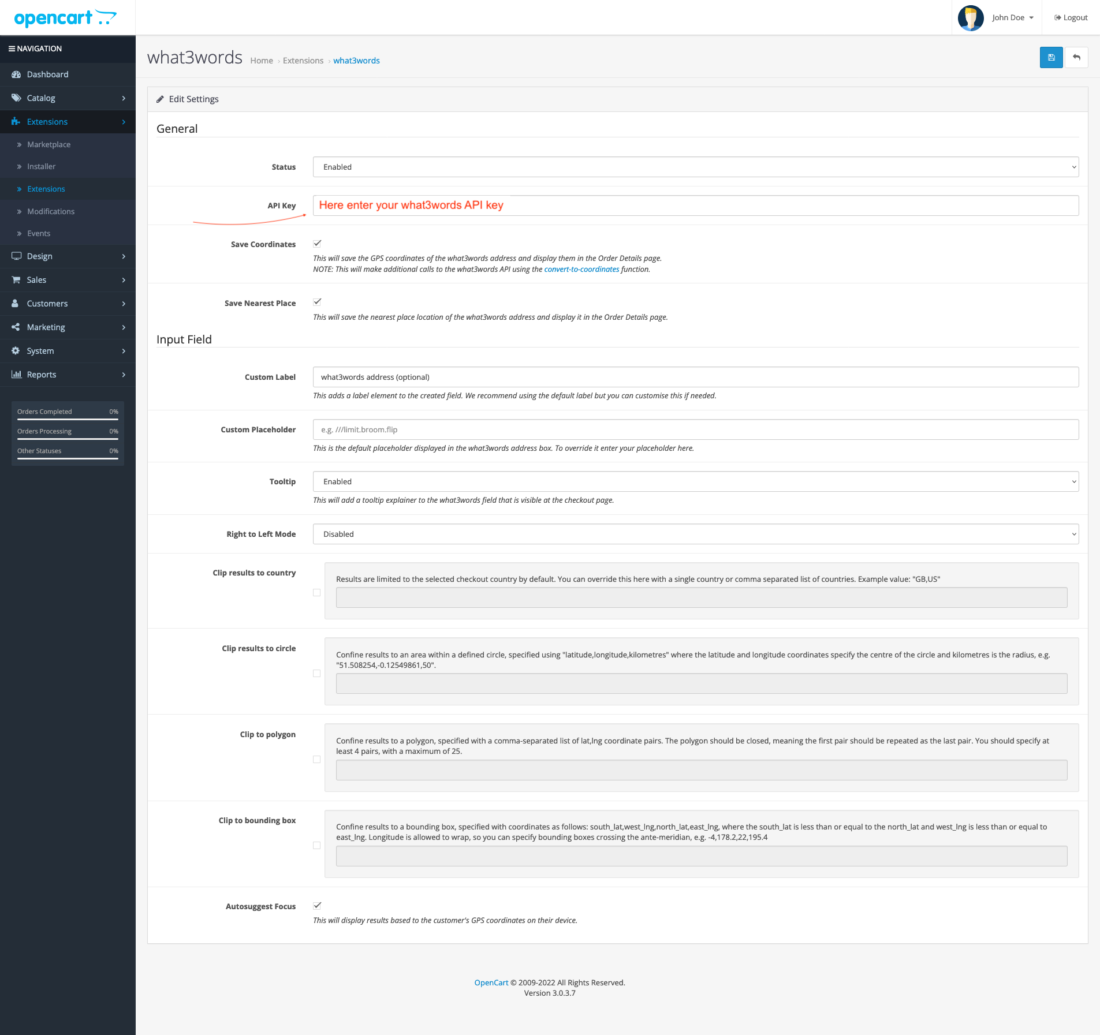
Task: Open the Right to Left Mode dropdown
Action: [x=695, y=534]
